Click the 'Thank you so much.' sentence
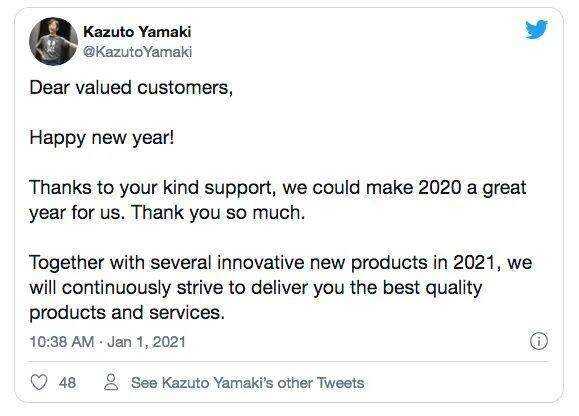This screenshot has height=416, width=579. pos(218,213)
